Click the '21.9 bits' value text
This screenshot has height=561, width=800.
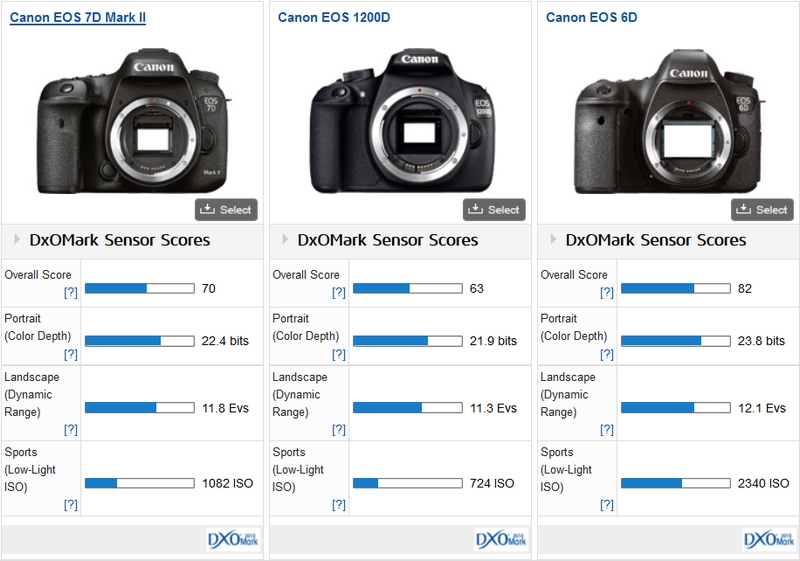493,341
